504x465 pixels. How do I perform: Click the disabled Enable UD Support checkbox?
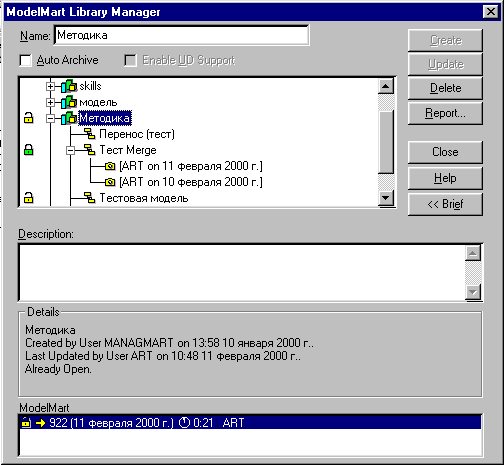click(x=130, y=61)
